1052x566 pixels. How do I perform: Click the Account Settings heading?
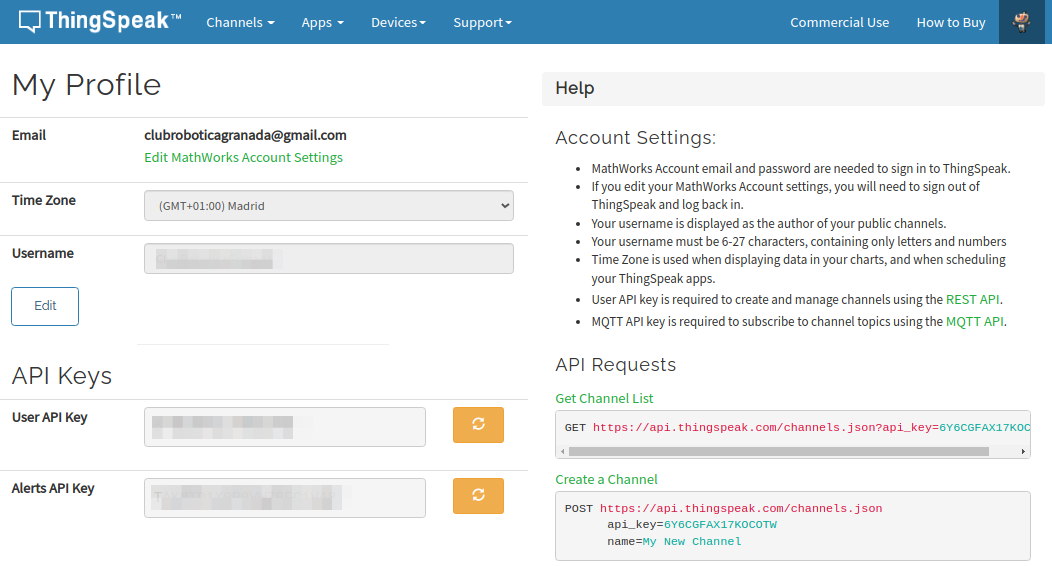click(x=635, y=137)
